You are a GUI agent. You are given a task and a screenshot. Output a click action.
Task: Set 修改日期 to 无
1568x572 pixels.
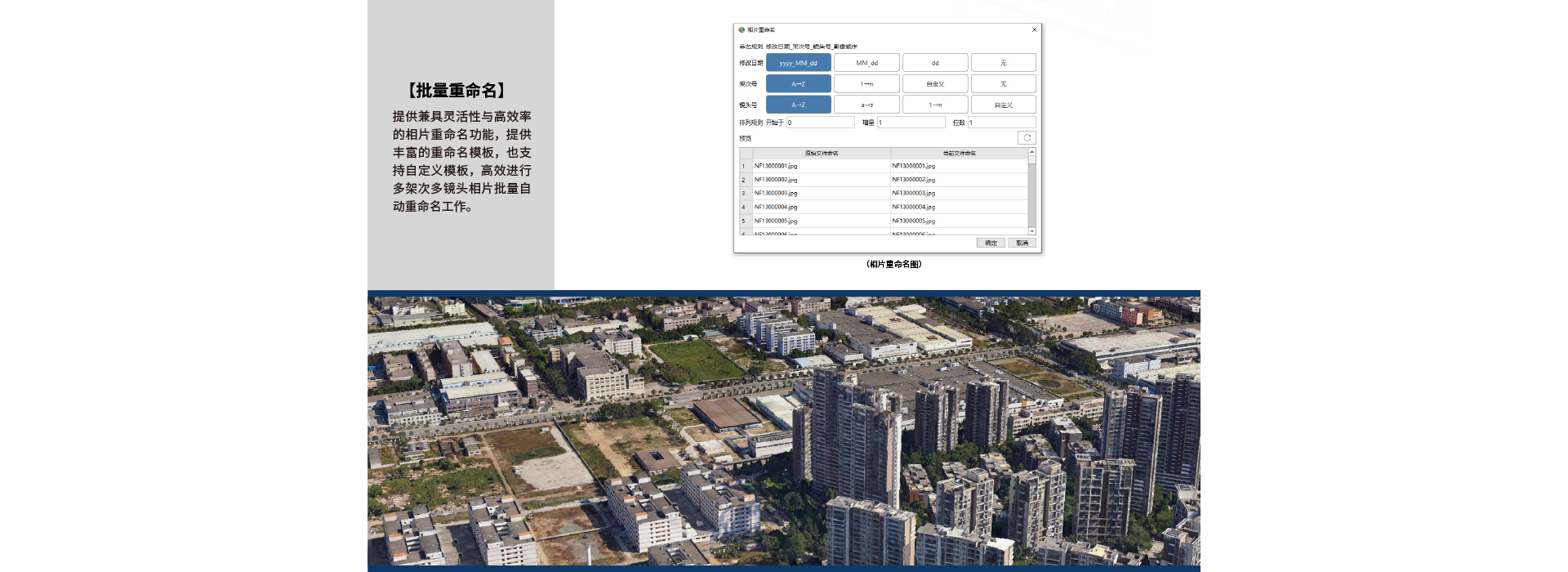click(1003, 63)
